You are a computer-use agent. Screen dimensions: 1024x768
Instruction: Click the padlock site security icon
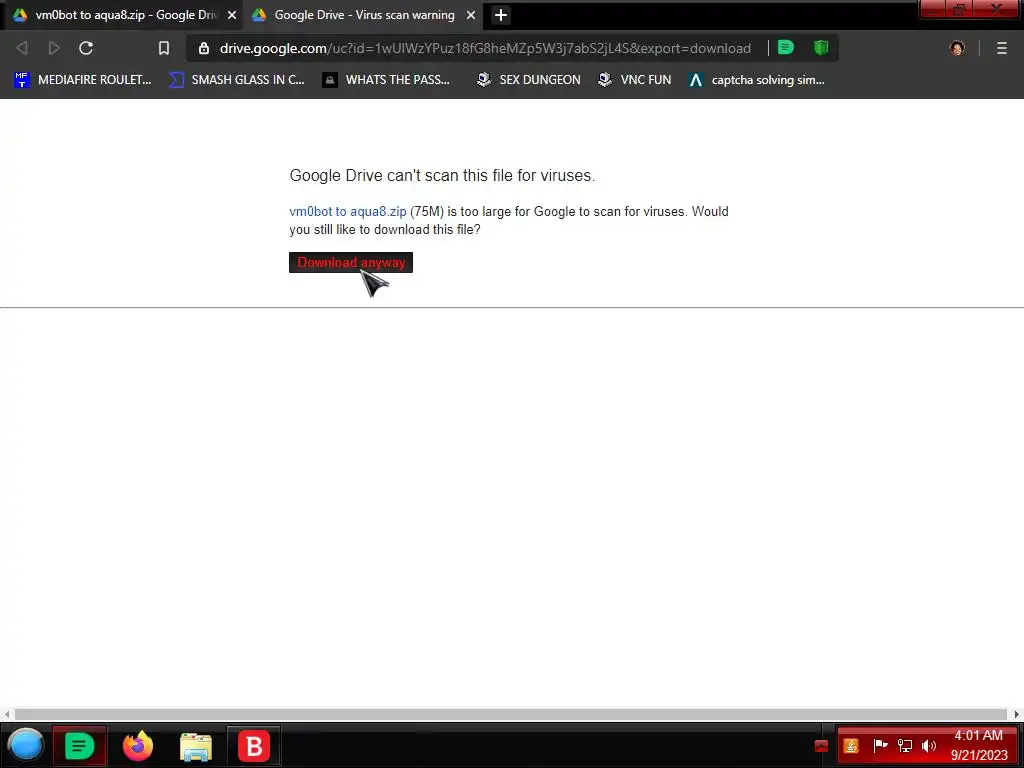204,48
